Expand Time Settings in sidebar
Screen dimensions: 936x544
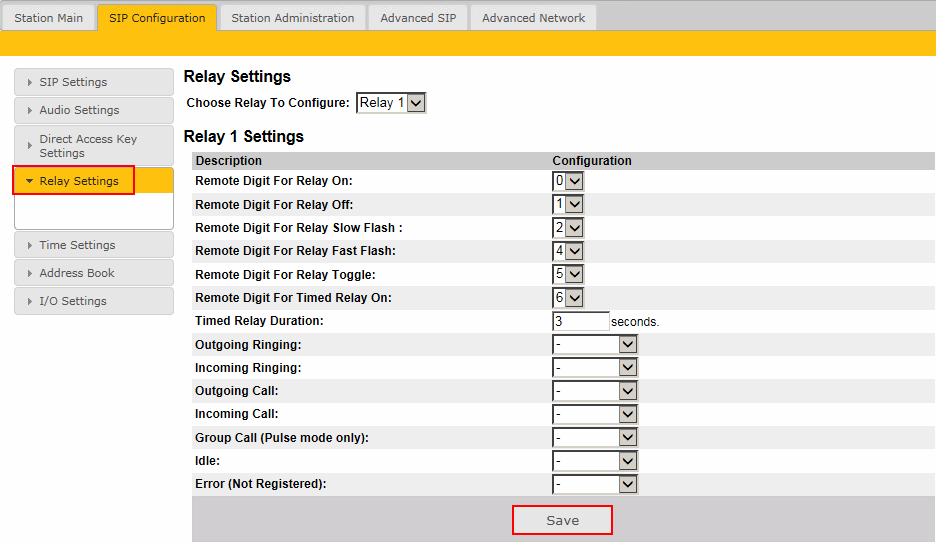click(x=93, y=245)
